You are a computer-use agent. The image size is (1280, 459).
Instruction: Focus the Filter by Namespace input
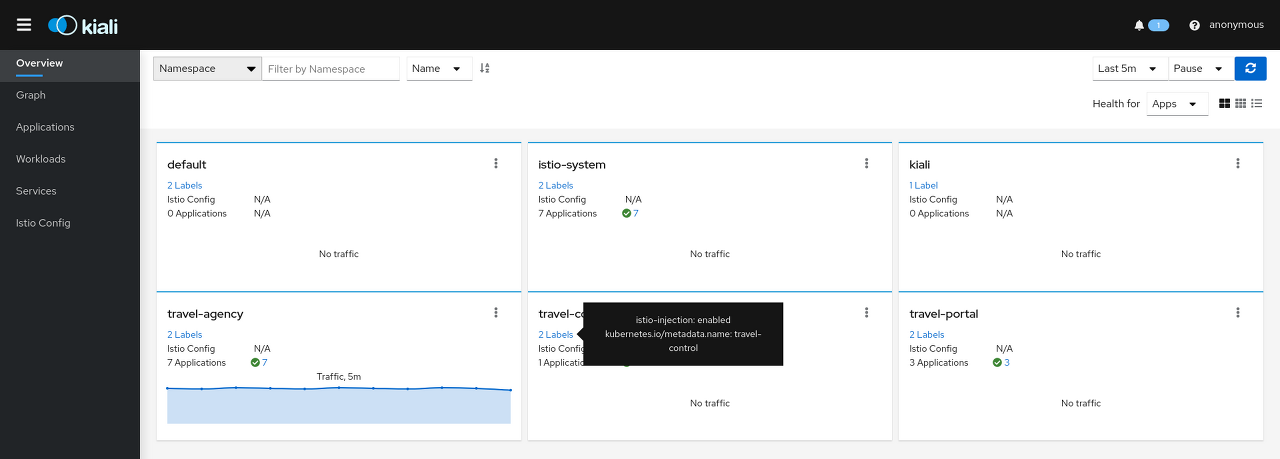(331, 68)
